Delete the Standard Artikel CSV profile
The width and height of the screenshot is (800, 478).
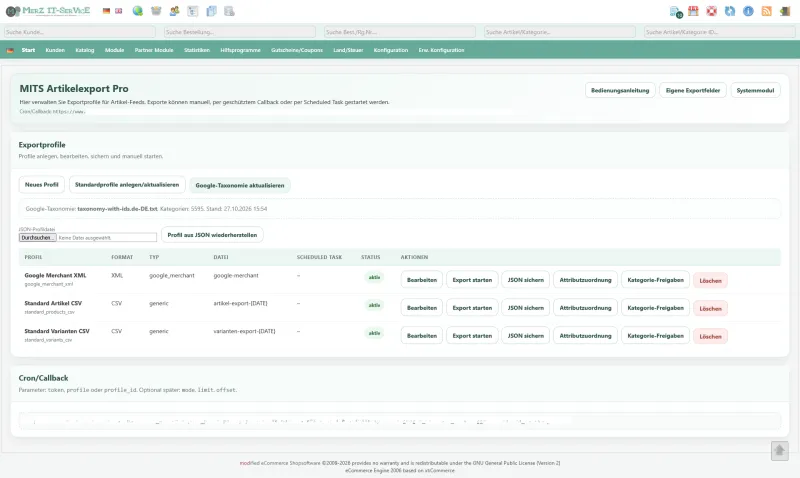pyautogui.click(x=710, y=309)
